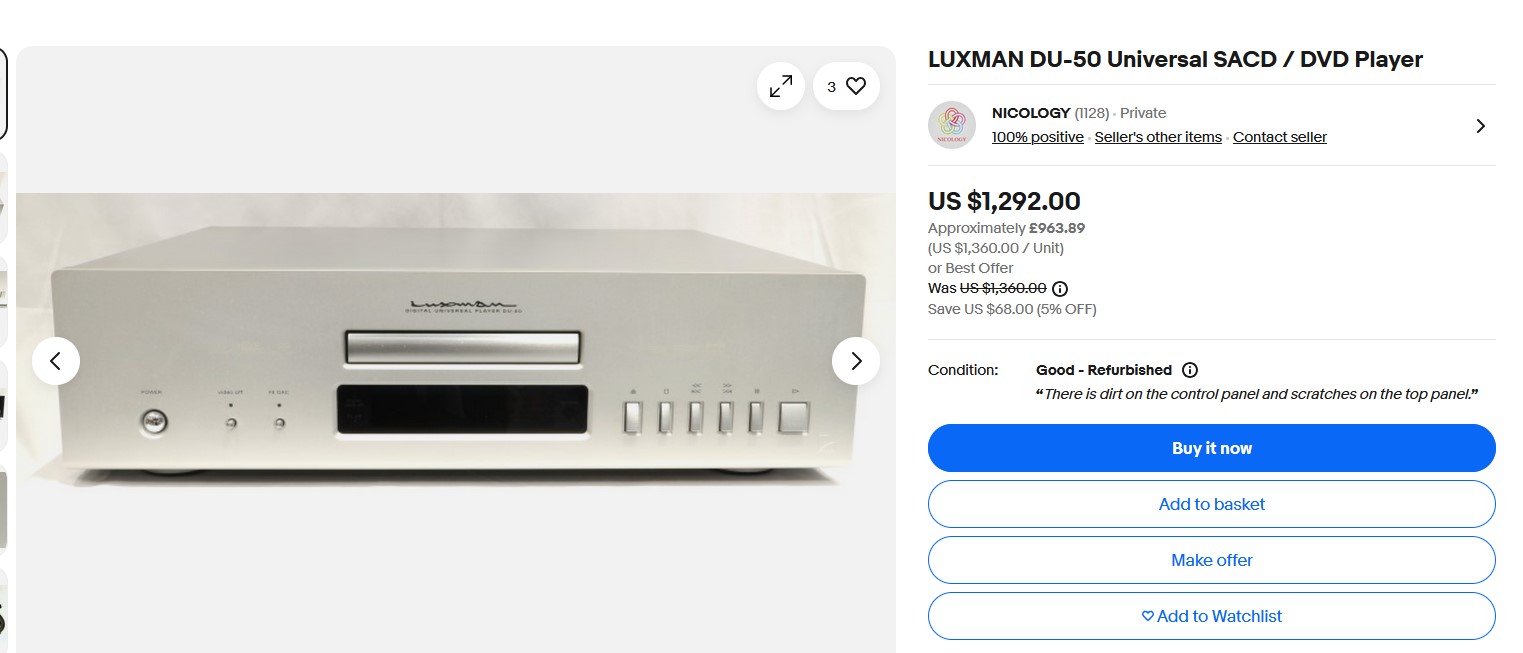Open info icon beside the Was price
The width and height of the screenshot is (1523, 653).
coord(1060,289)
